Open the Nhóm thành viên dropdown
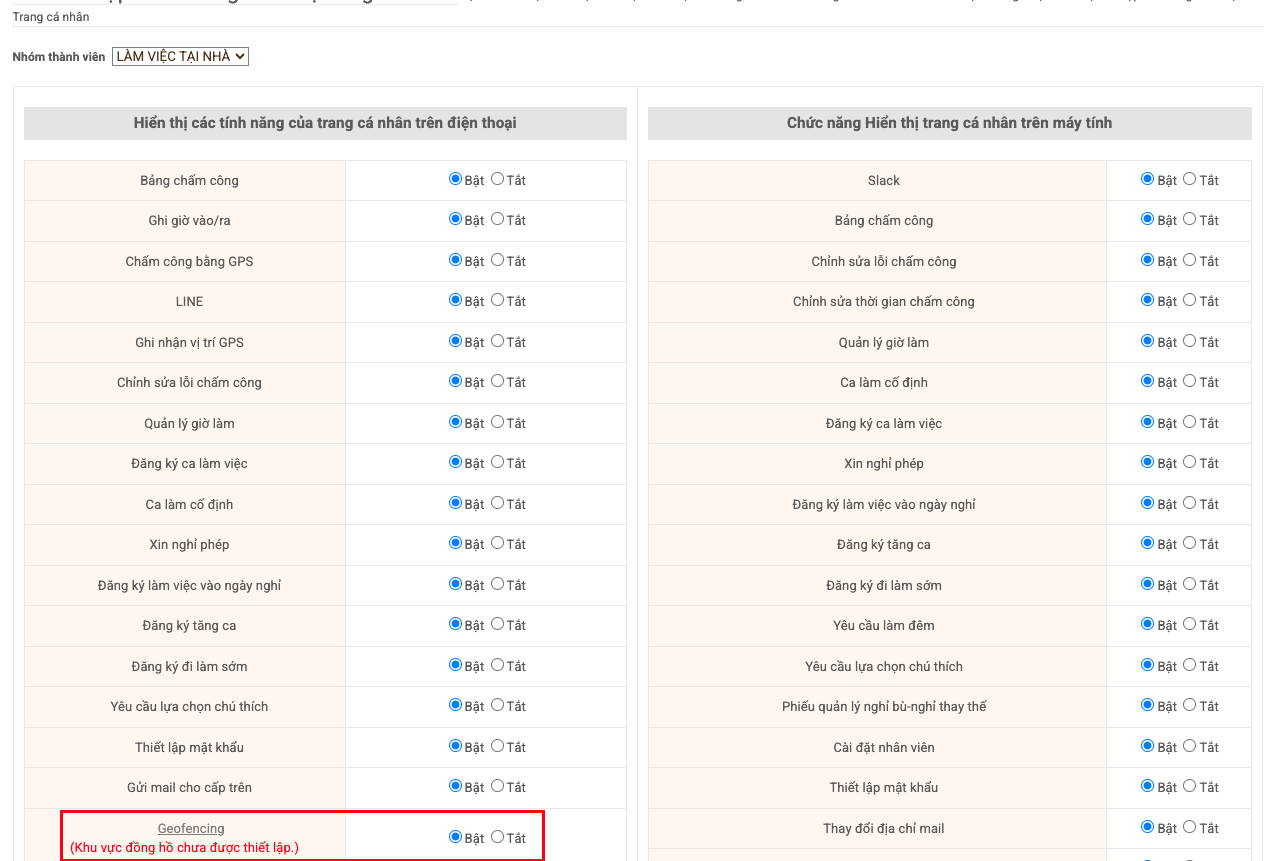Screen dimensions: 1264x861 click(180, 57)
